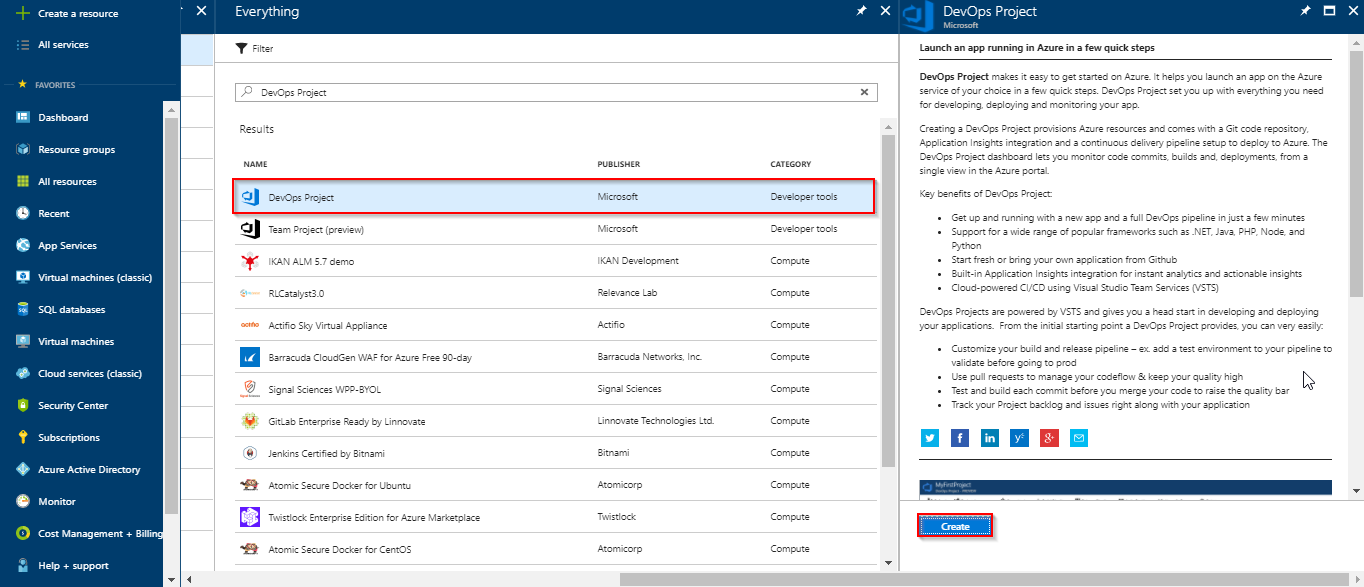Sort results by the CATEGORY column header
1364x587 pixels.
791,164
